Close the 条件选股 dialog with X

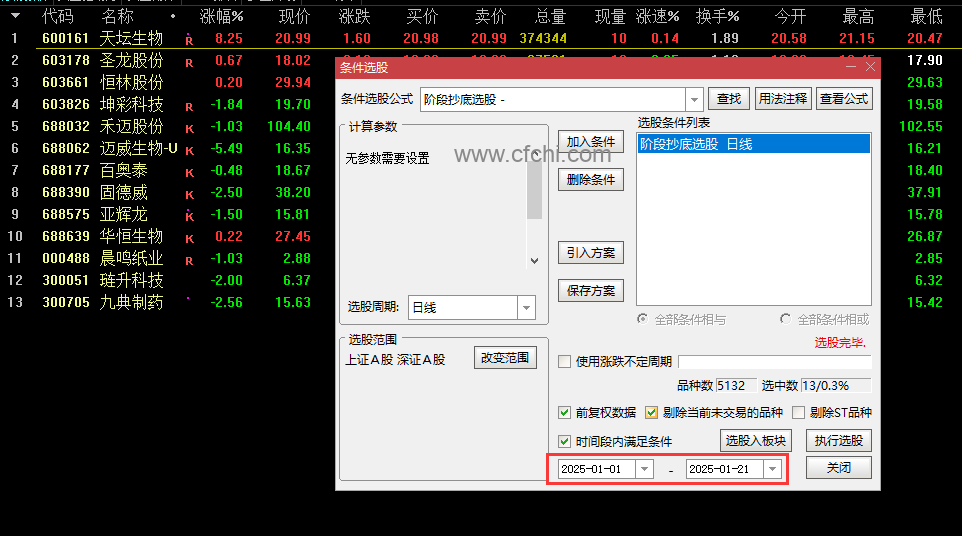[871, 67]
